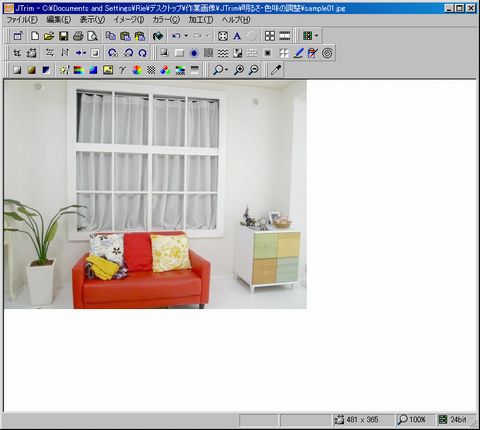Select the eyedropper color picker tool

(276, 70)
